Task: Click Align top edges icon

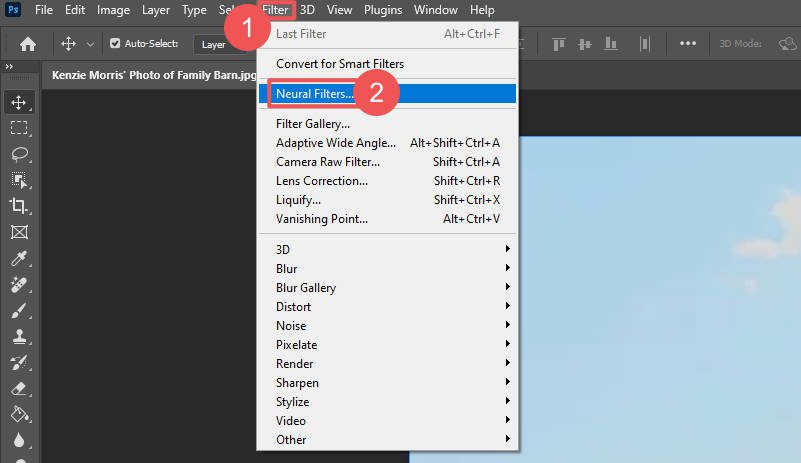Action: pos(558,44)
